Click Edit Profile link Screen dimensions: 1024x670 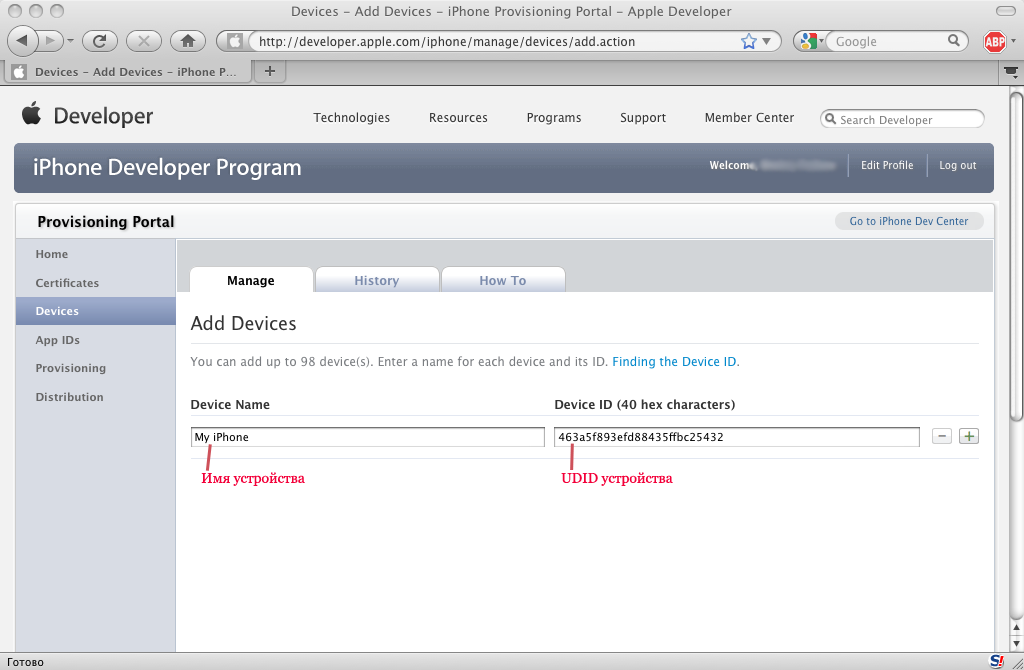(887, 165)
